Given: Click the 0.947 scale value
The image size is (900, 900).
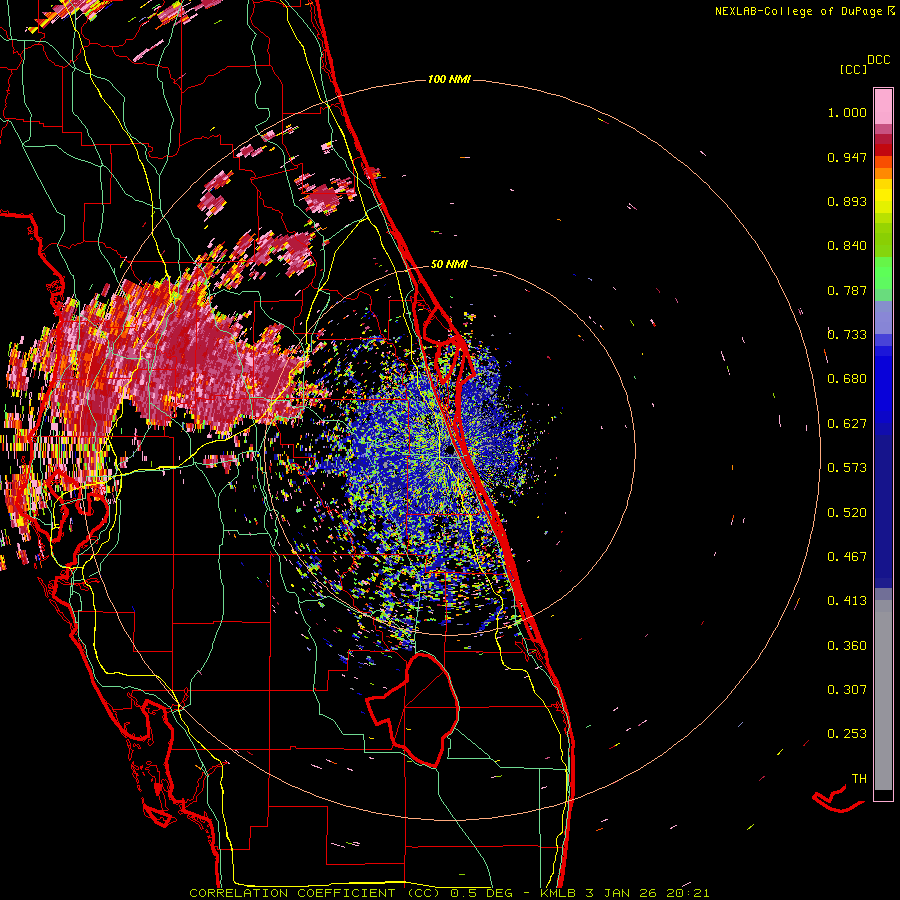Looking at the screenshot, I should [847, 157].
